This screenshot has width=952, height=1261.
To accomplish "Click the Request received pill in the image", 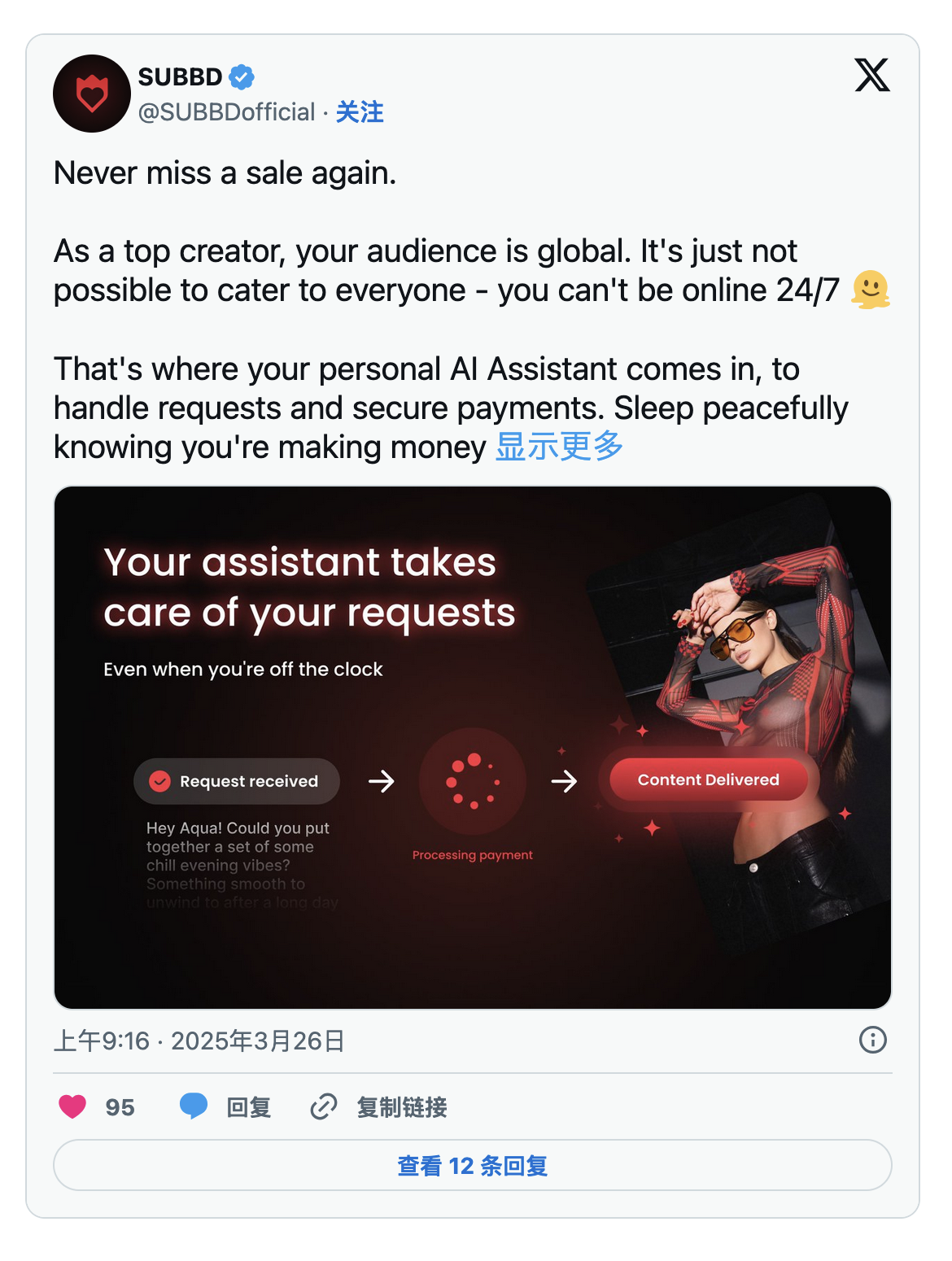I will [237, 781].
